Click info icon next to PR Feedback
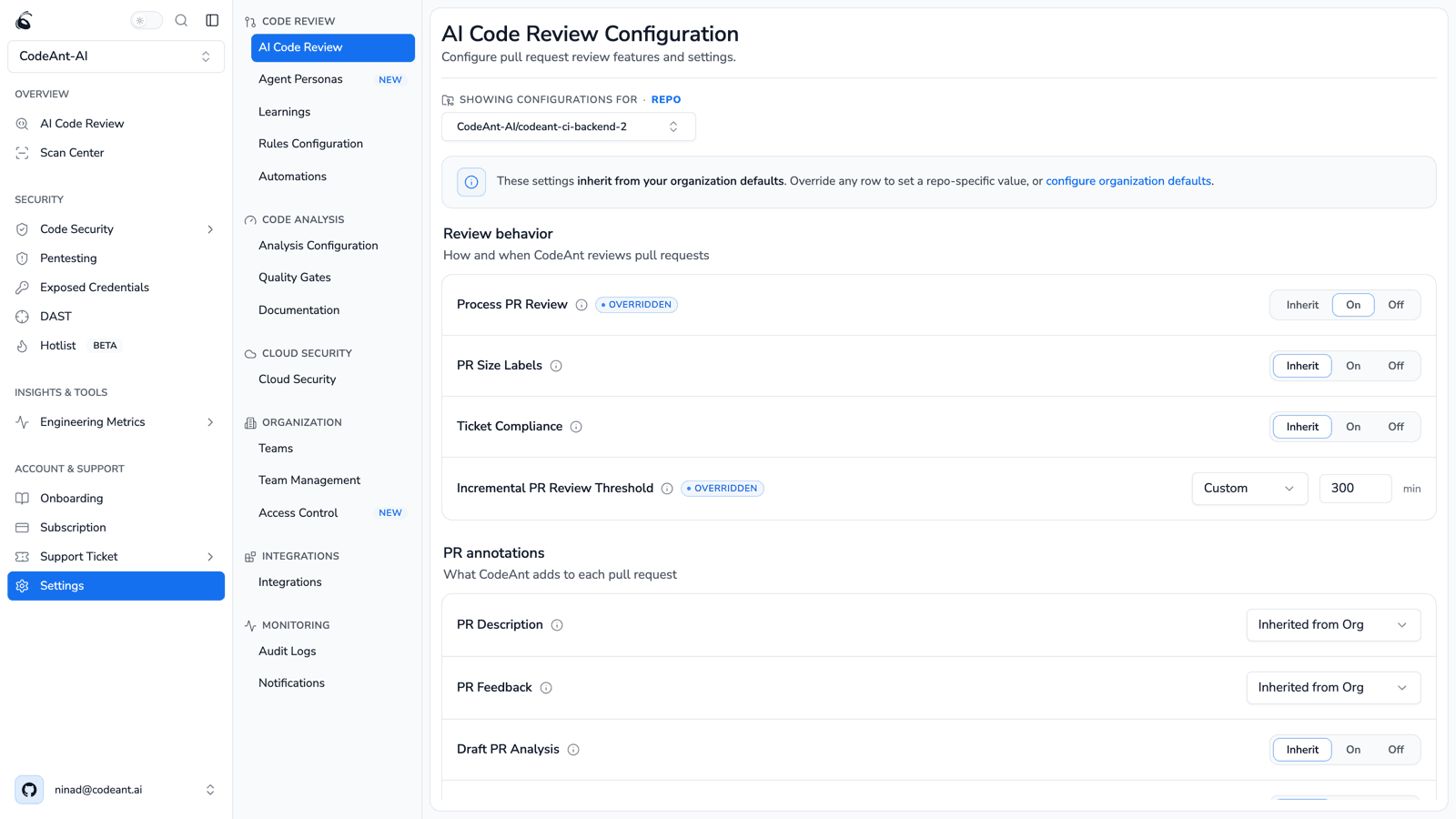Viewport: 1456px width, 819px height. pyautogui.click(x=546, y=688)
